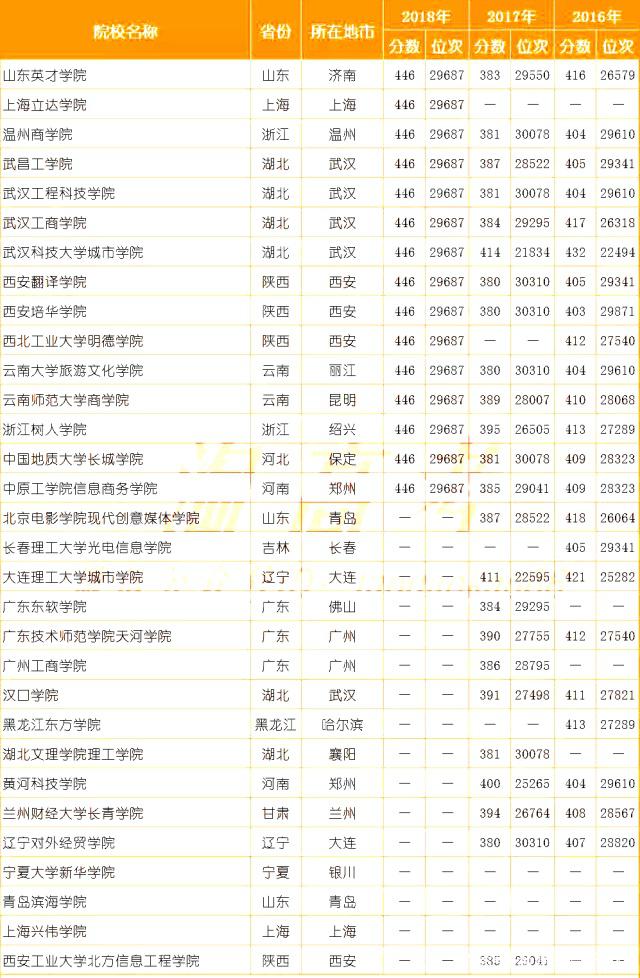Select 大连理工大学城市学院 row name

[x=73, y=577]
